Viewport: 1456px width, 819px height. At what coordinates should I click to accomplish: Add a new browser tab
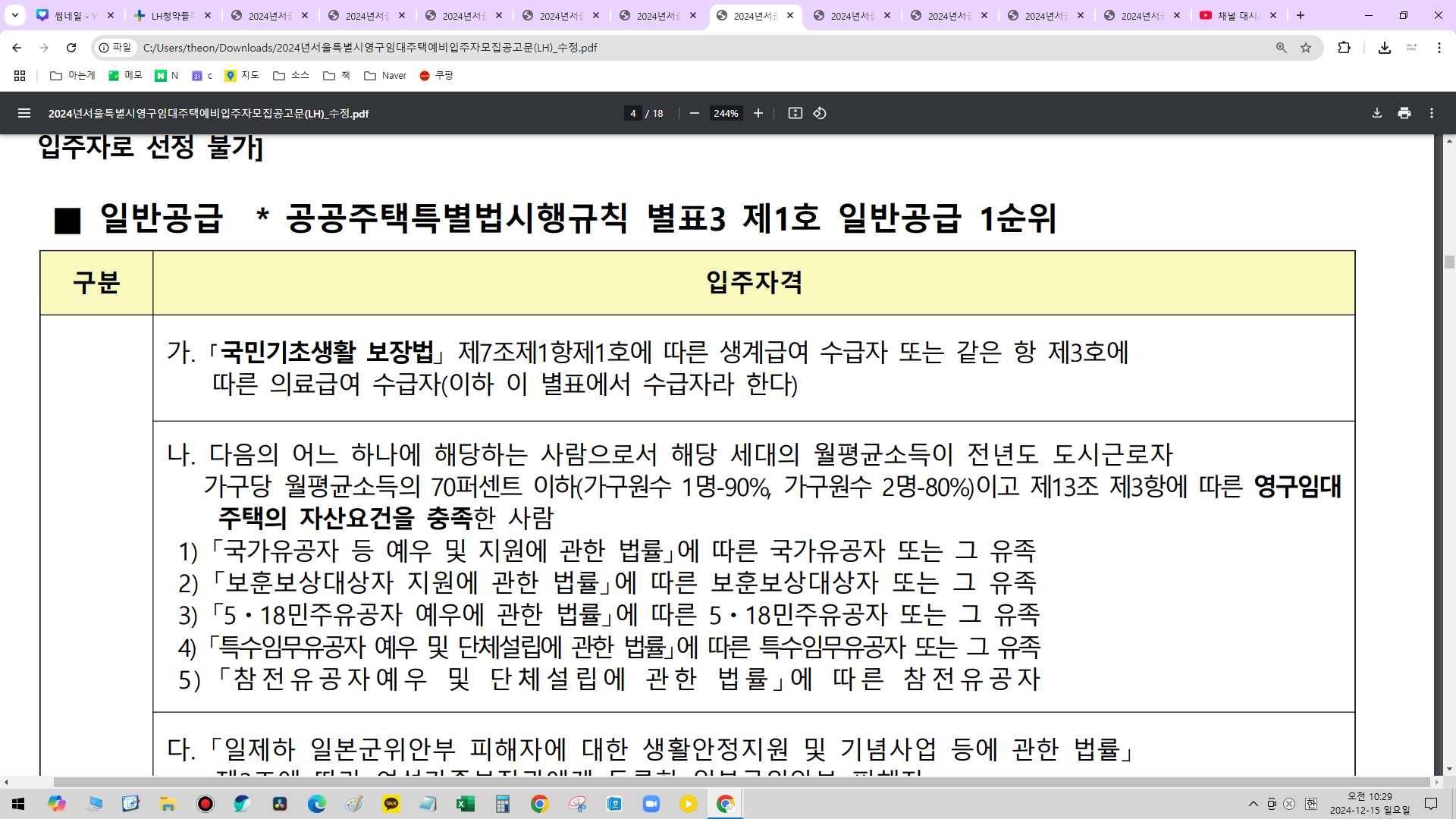[x=1300, y=15]
